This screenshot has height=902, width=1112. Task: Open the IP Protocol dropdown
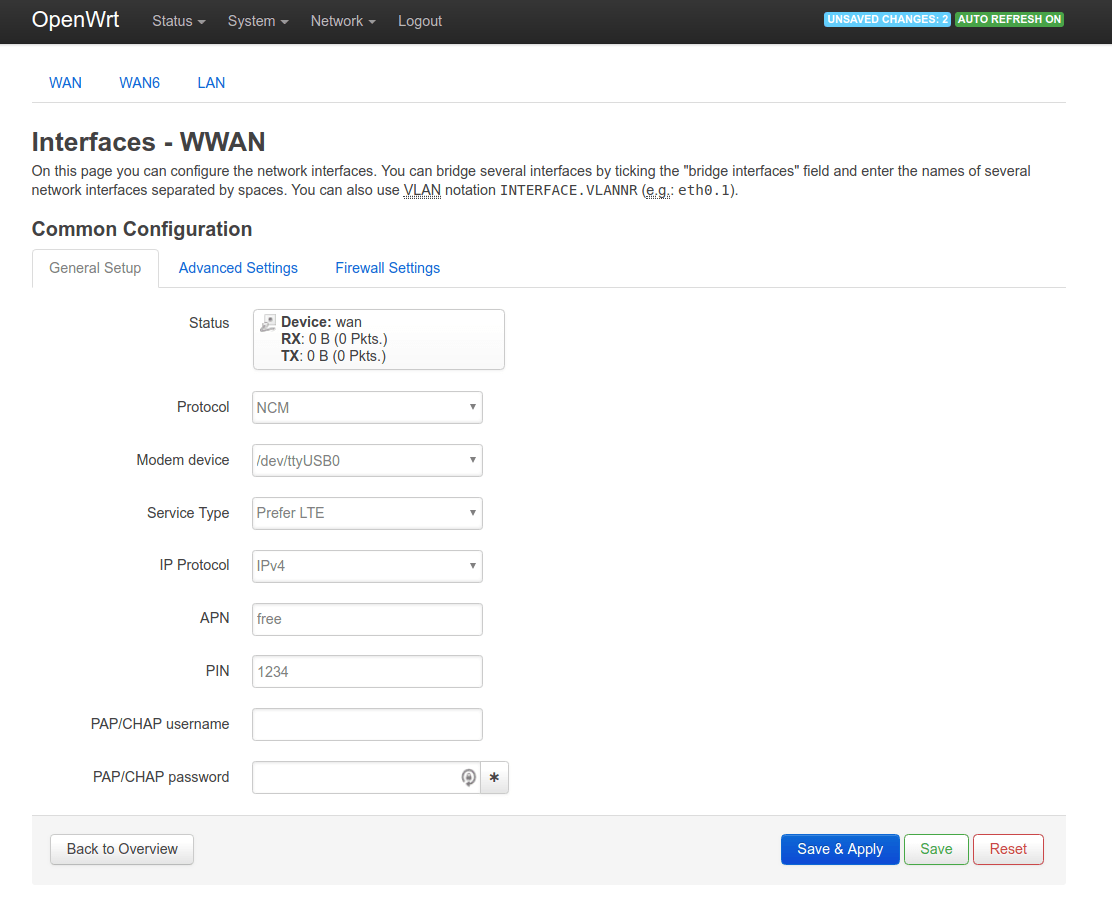click(367, 566)
